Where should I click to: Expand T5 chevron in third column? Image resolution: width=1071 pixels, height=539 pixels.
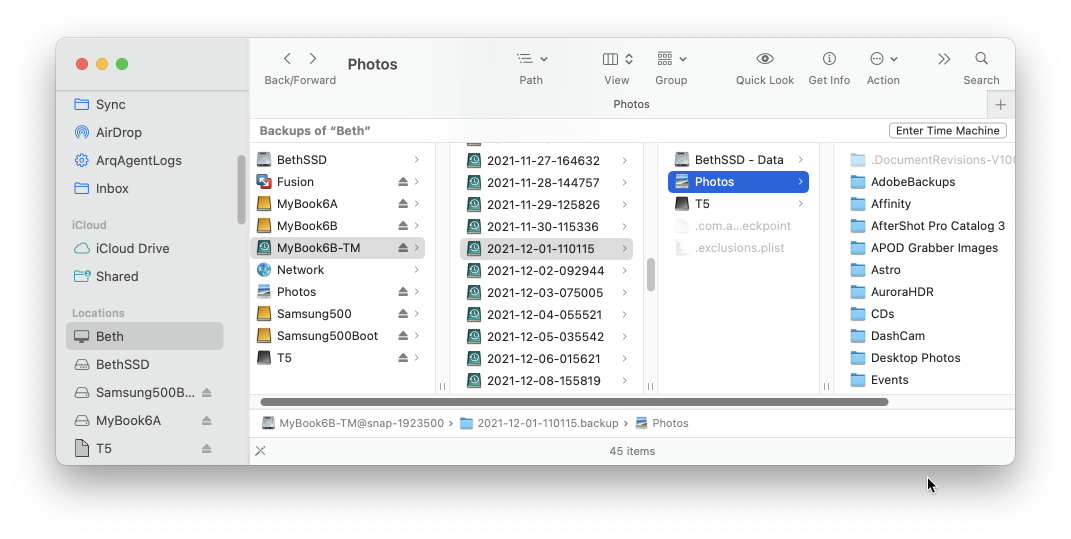(x=801, y=204)
